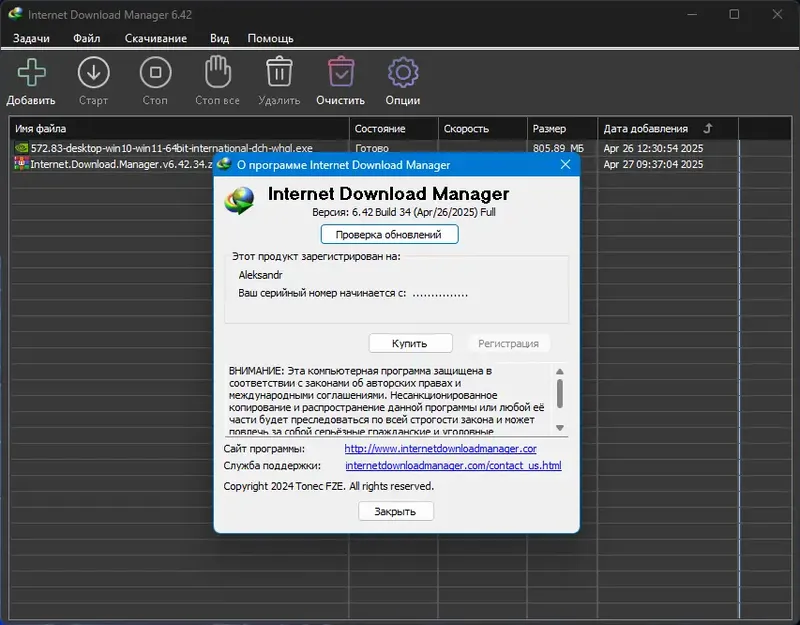This screenshot has height=625, width=800.
Task: Open the Скачивание menu
Action: click(156, 38)
